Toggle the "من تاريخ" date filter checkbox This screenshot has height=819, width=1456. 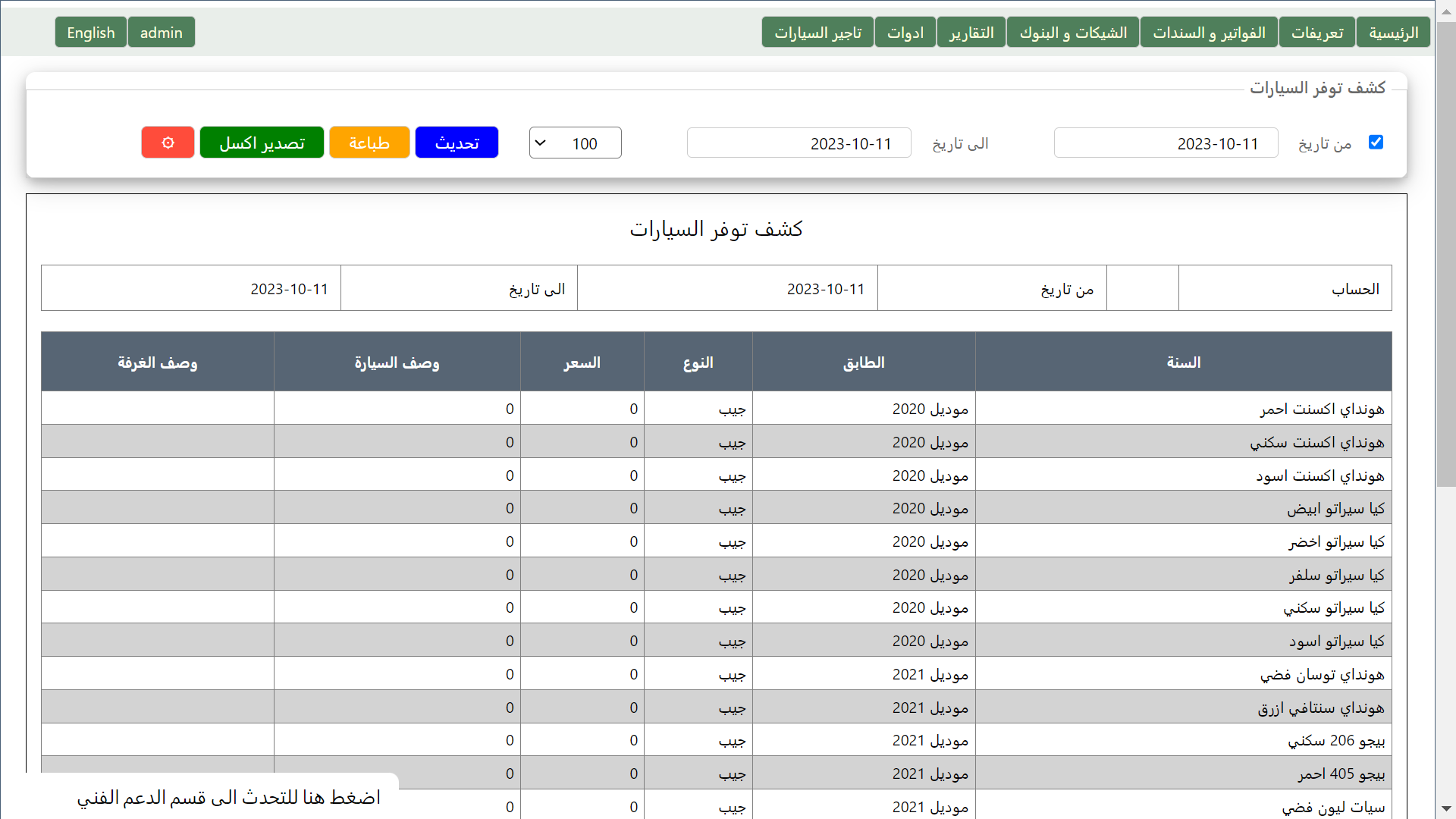(1376, 143)
